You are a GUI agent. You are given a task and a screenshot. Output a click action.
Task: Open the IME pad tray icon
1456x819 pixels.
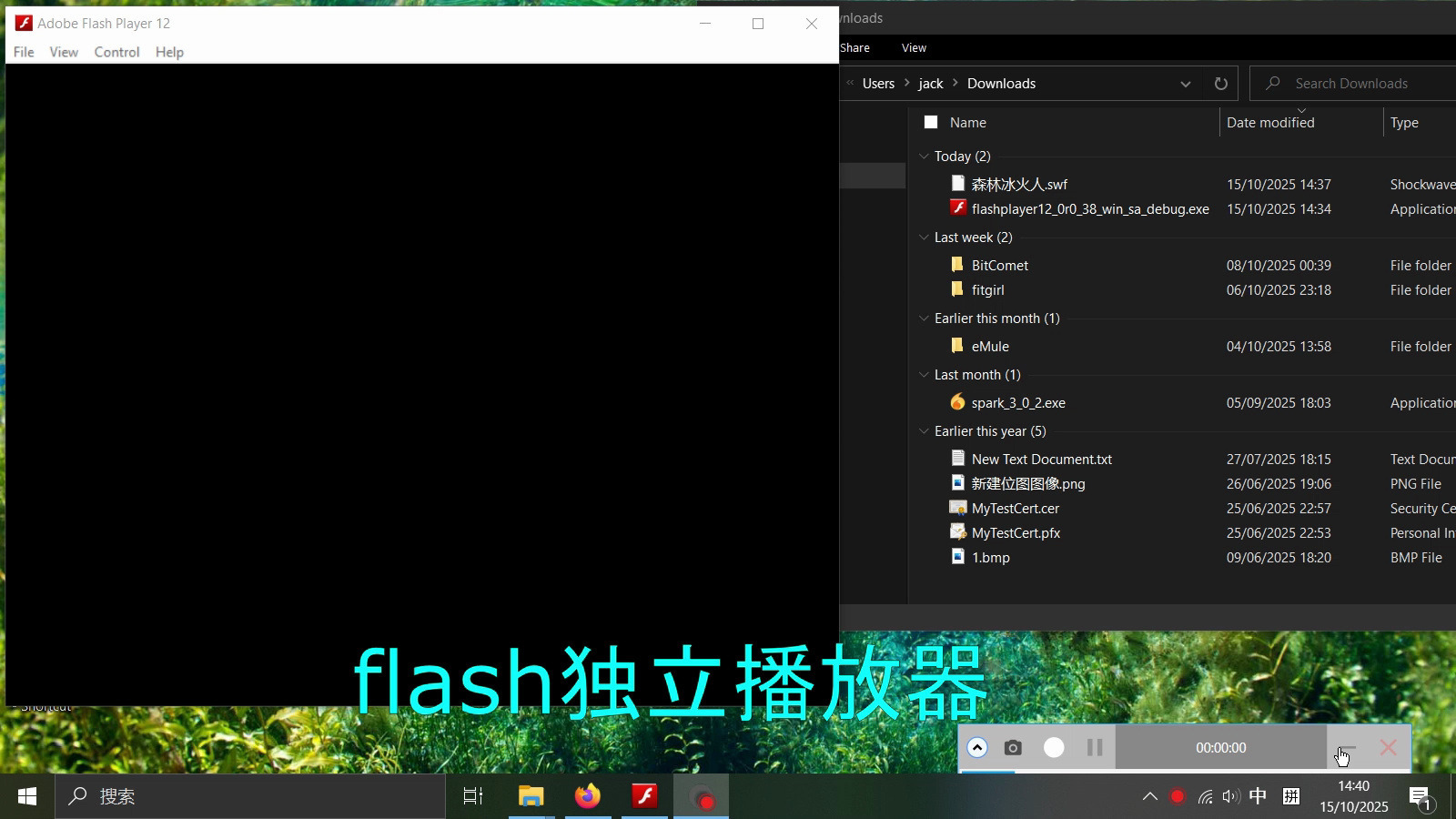point(1291,796)
